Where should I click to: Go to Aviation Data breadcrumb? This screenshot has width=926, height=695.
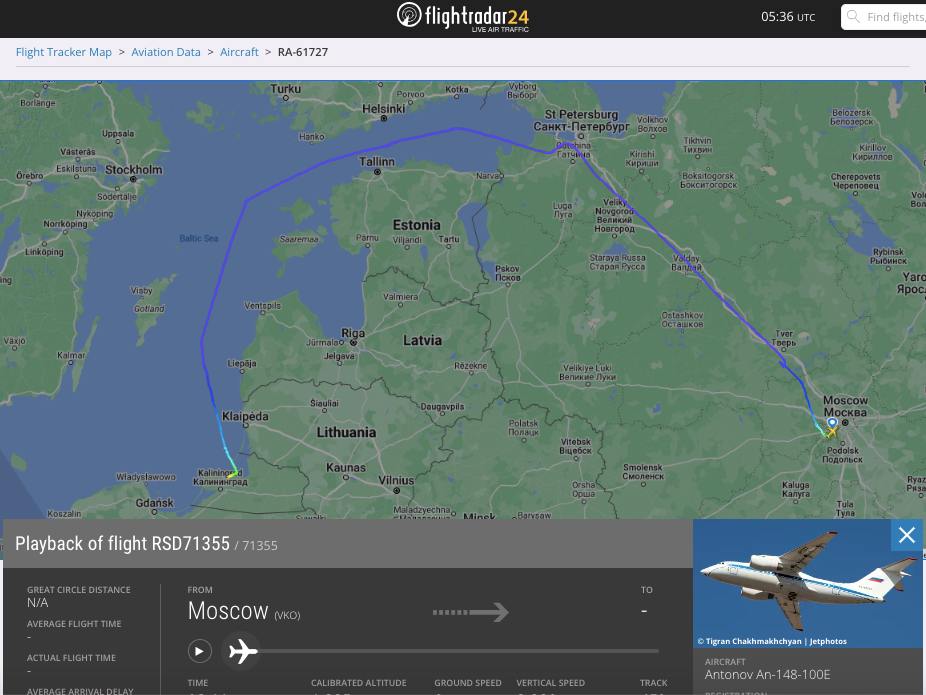coord(166,52)
